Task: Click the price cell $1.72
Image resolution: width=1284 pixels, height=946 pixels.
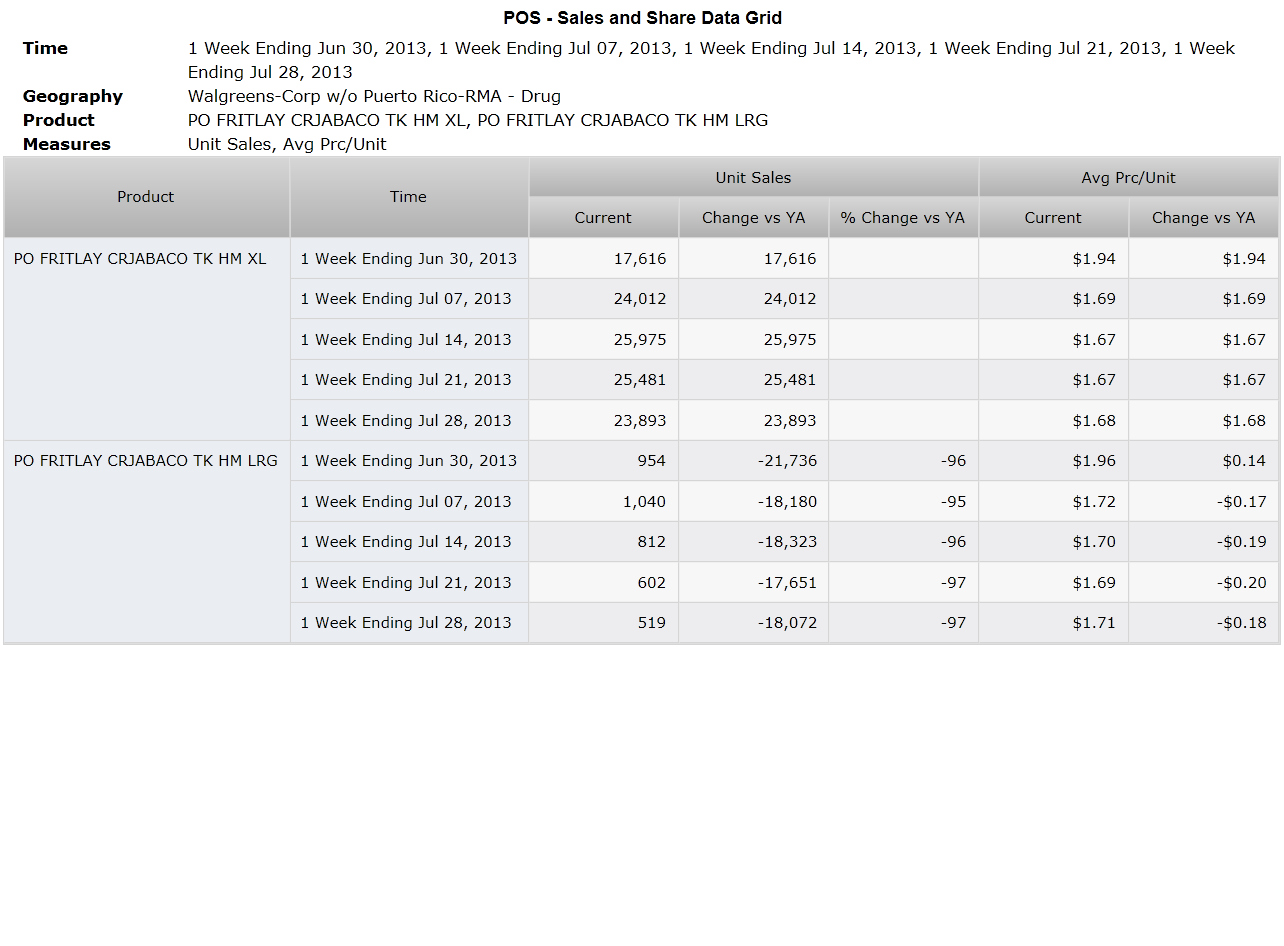Action: pyautogui.click(x=1054, y=501)
